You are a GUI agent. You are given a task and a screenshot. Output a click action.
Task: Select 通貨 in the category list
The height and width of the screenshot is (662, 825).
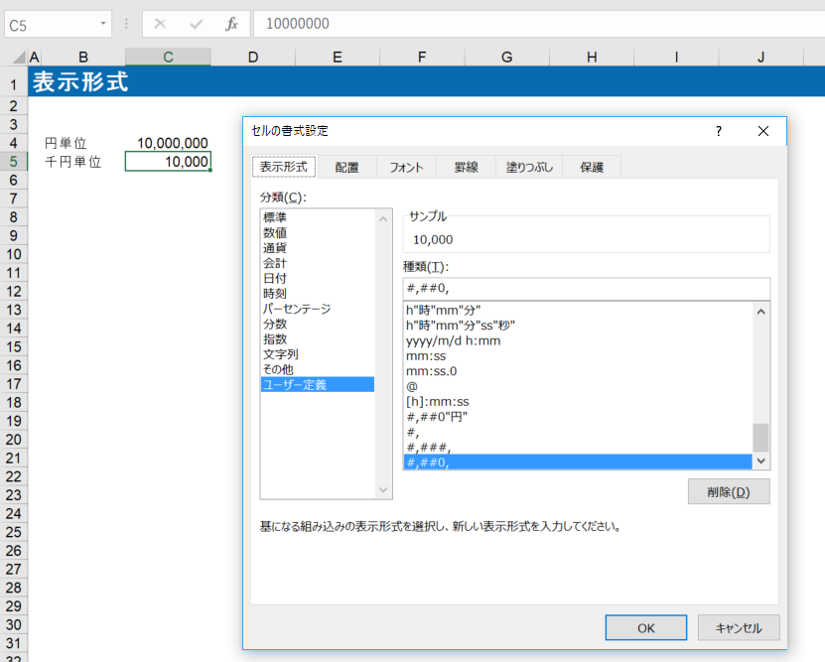tap(276, 248)
